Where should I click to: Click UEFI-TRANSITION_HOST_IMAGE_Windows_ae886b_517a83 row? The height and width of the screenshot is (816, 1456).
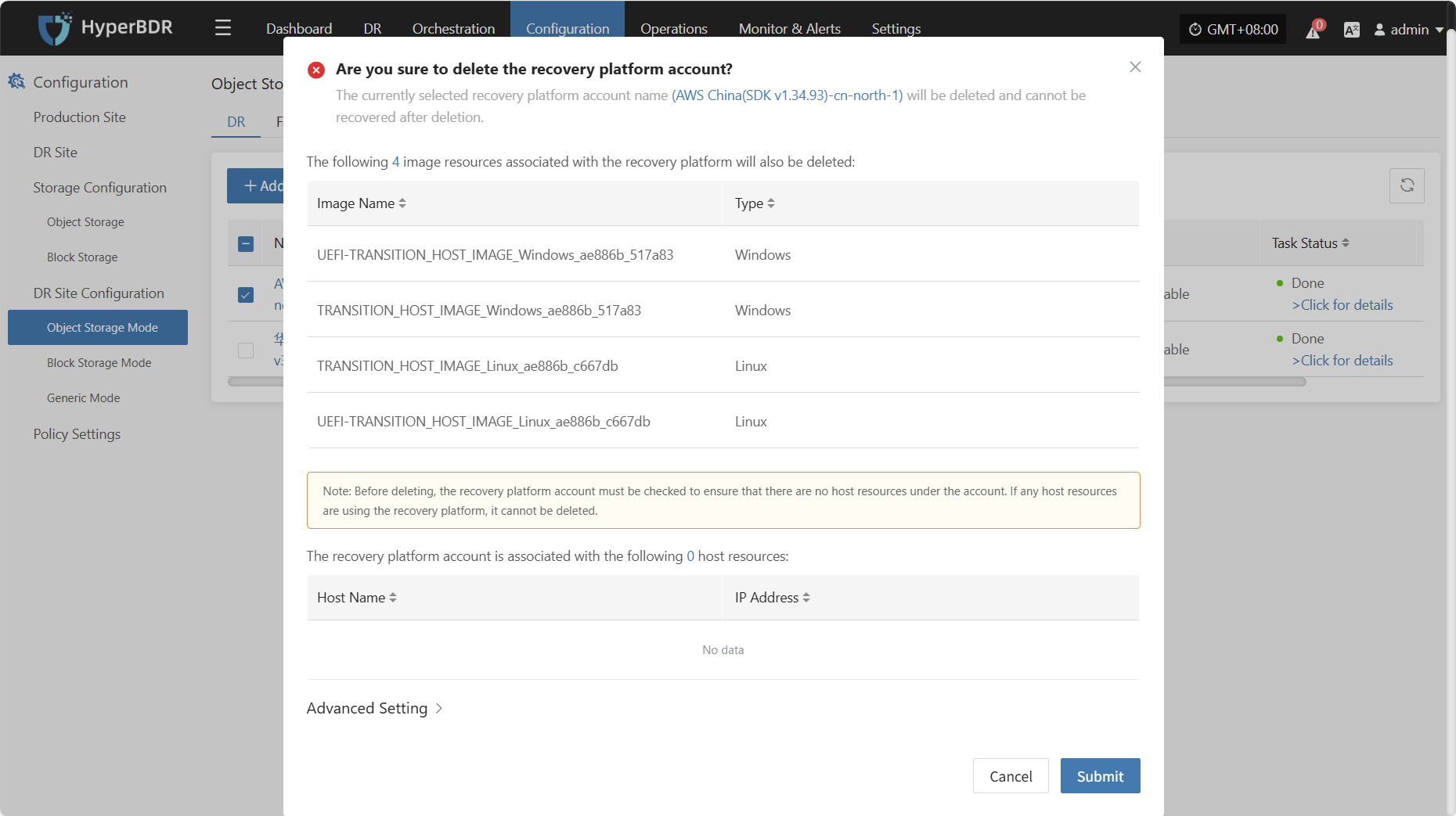(x=723, y=255)
